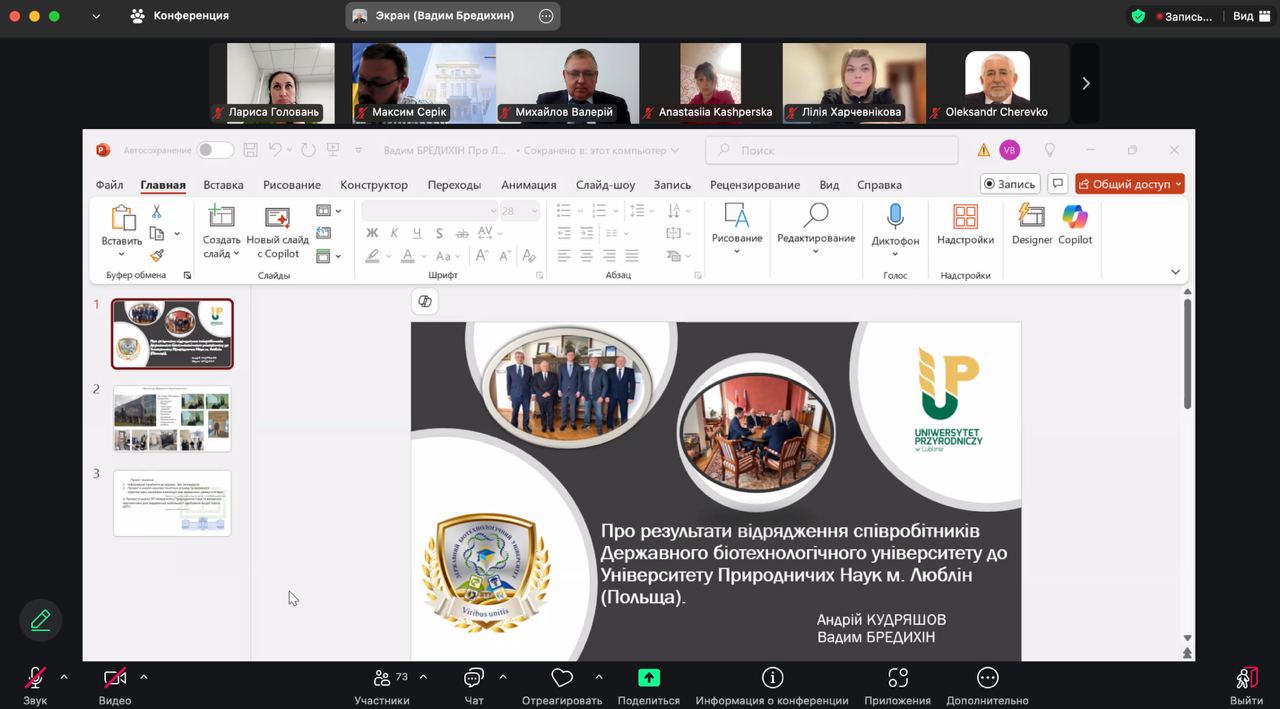1280x709 pixels.
Task: Switch to the Рисование ribbon tab
Action: (x=292, y=185)
